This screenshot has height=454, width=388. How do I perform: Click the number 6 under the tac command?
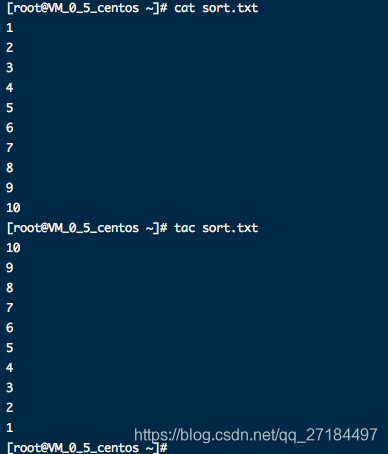click(10, 328)
